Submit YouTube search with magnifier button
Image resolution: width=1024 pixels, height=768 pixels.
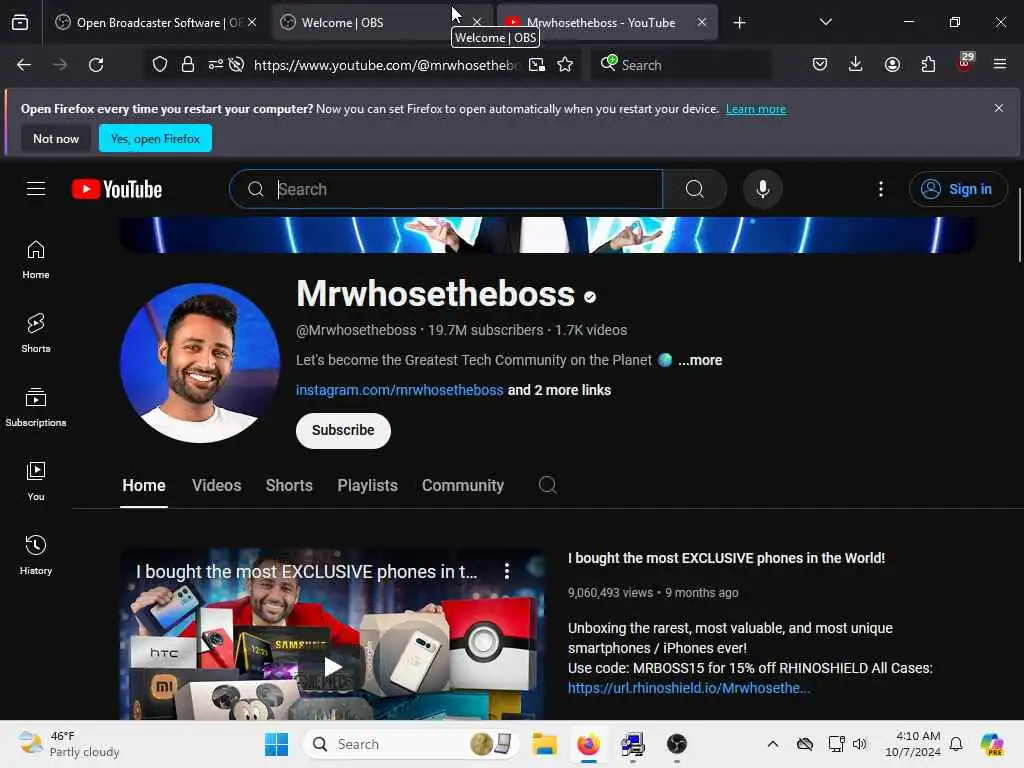coord(695,189)
